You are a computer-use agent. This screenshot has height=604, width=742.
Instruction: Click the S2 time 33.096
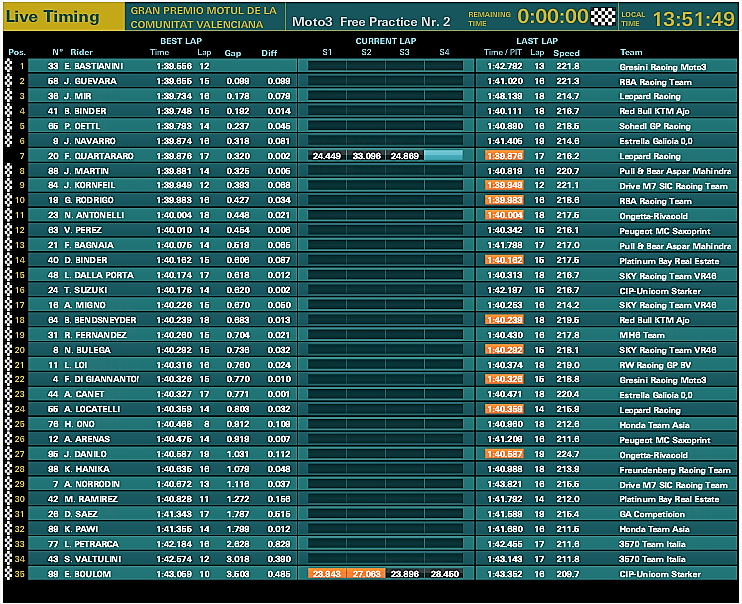tap(366, 156)
